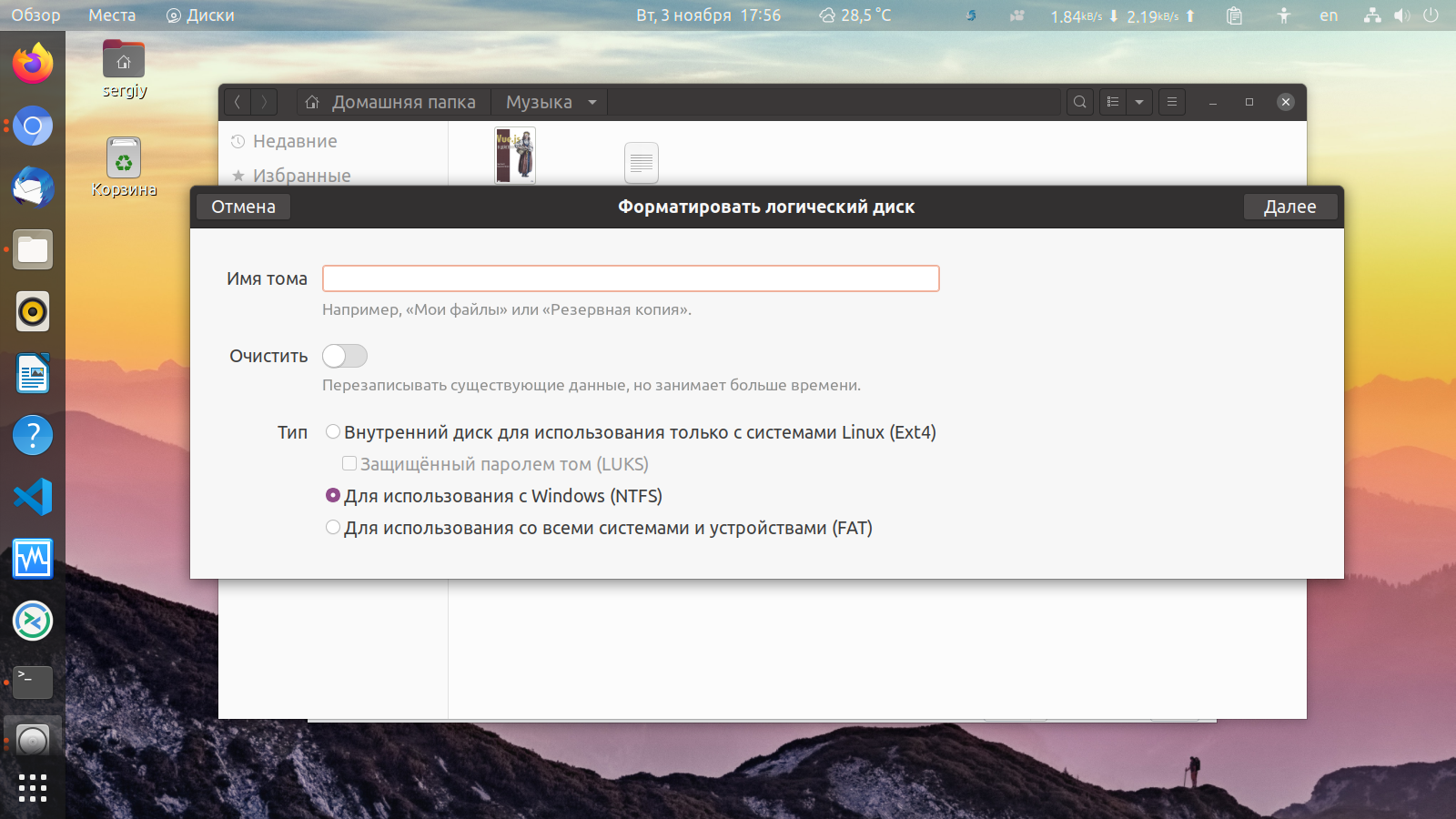
Task: Select the text document file icon
Action: [x=642, y=163]
